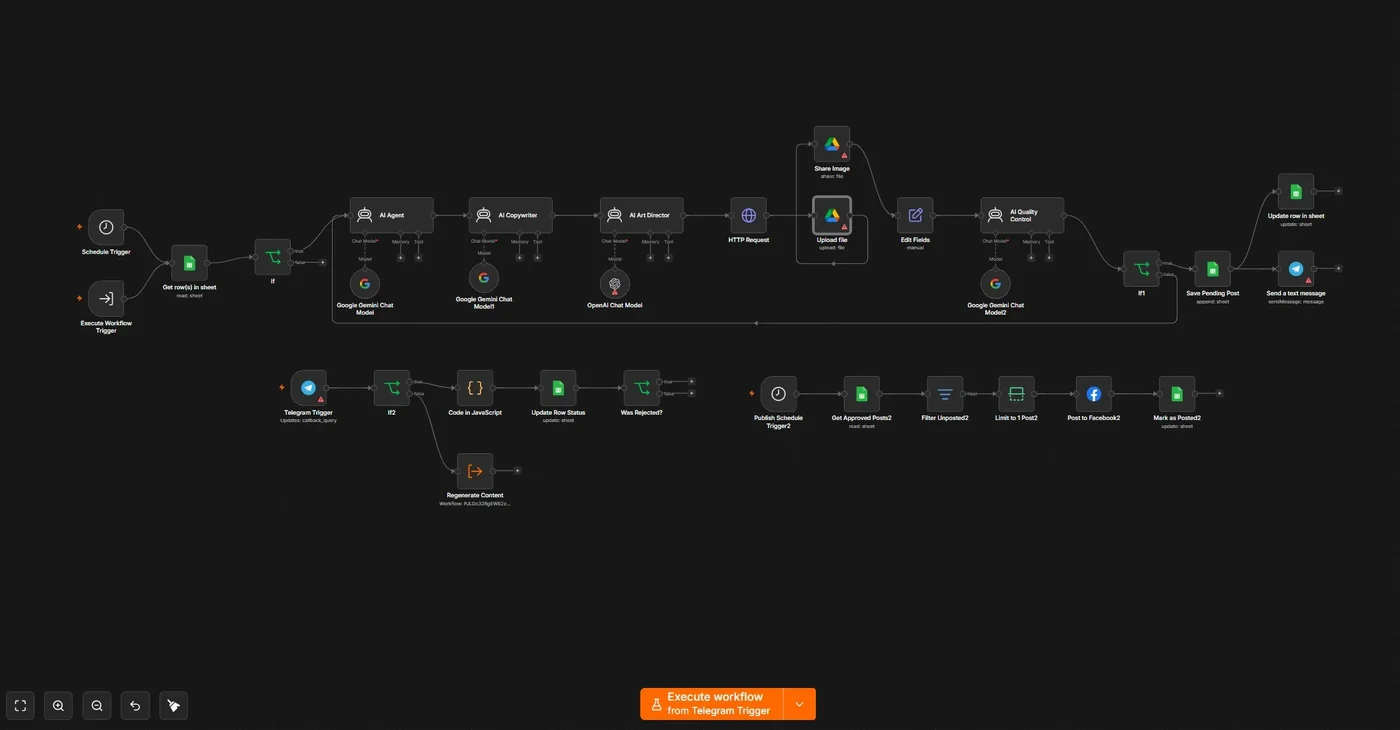
Task: Zoom to fit the canvas
Action: pyautogui.click(x=20, y=706)
